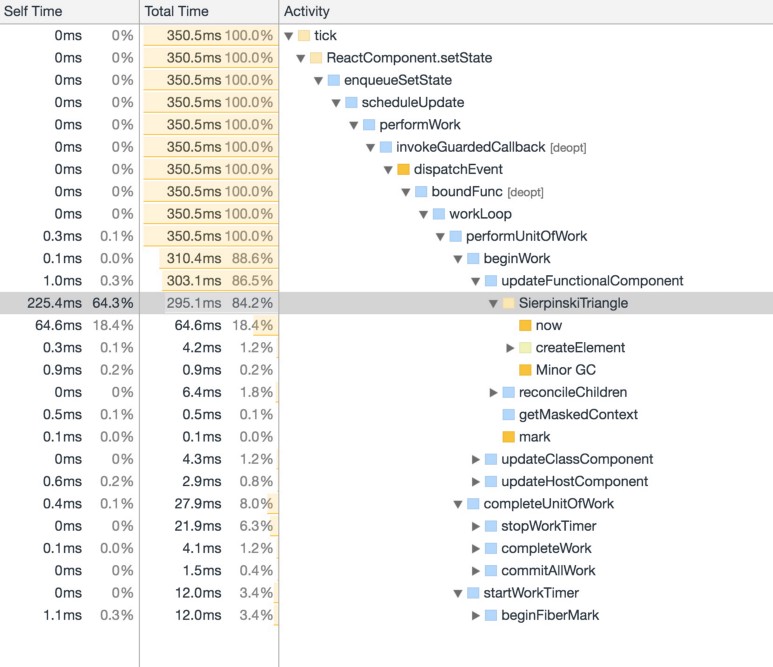Click the Minor GC orange icon
The width and height of the screenshot is (773, 667).
tap(525, 370)
